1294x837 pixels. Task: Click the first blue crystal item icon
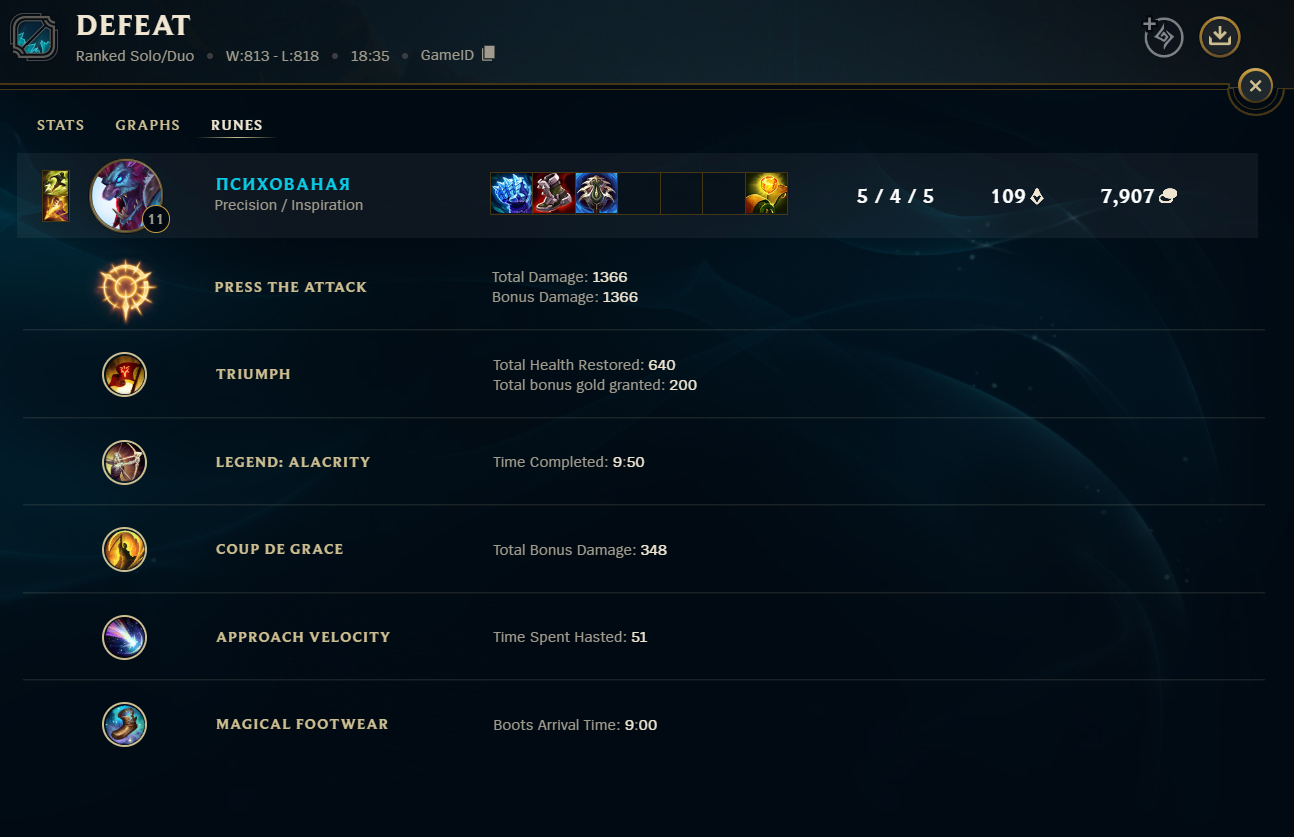coord(511,194)
